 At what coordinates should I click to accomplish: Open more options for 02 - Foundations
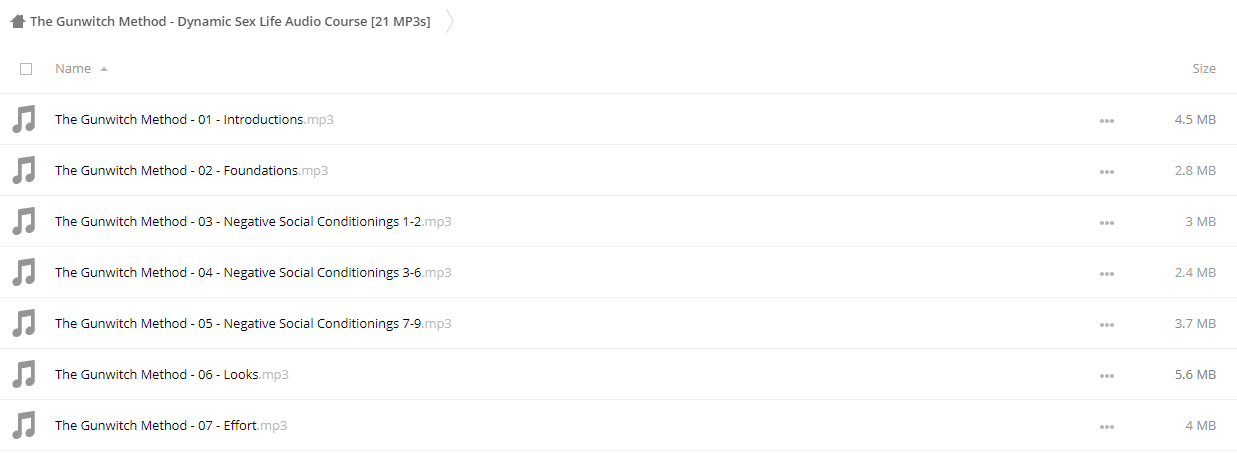1106,171
